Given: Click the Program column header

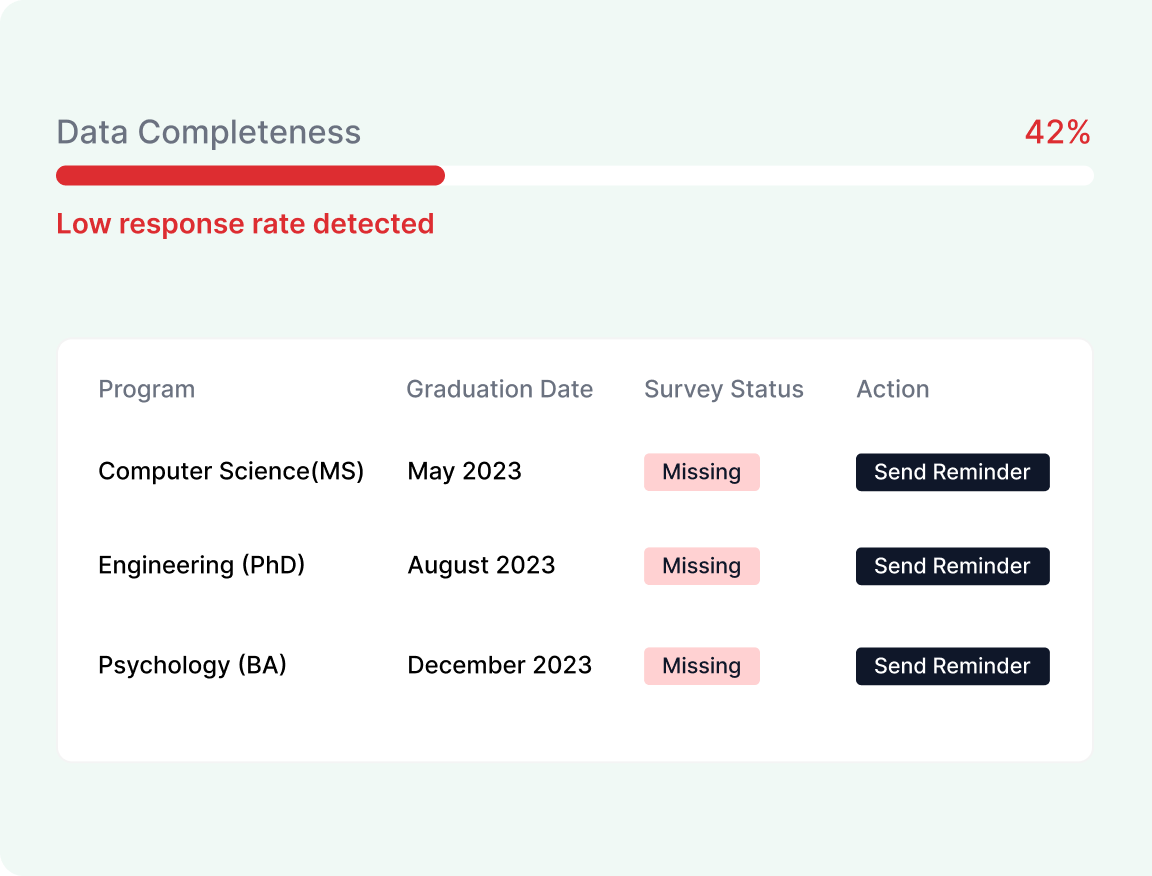Looking at the screenshot, I should coord(147,389).
